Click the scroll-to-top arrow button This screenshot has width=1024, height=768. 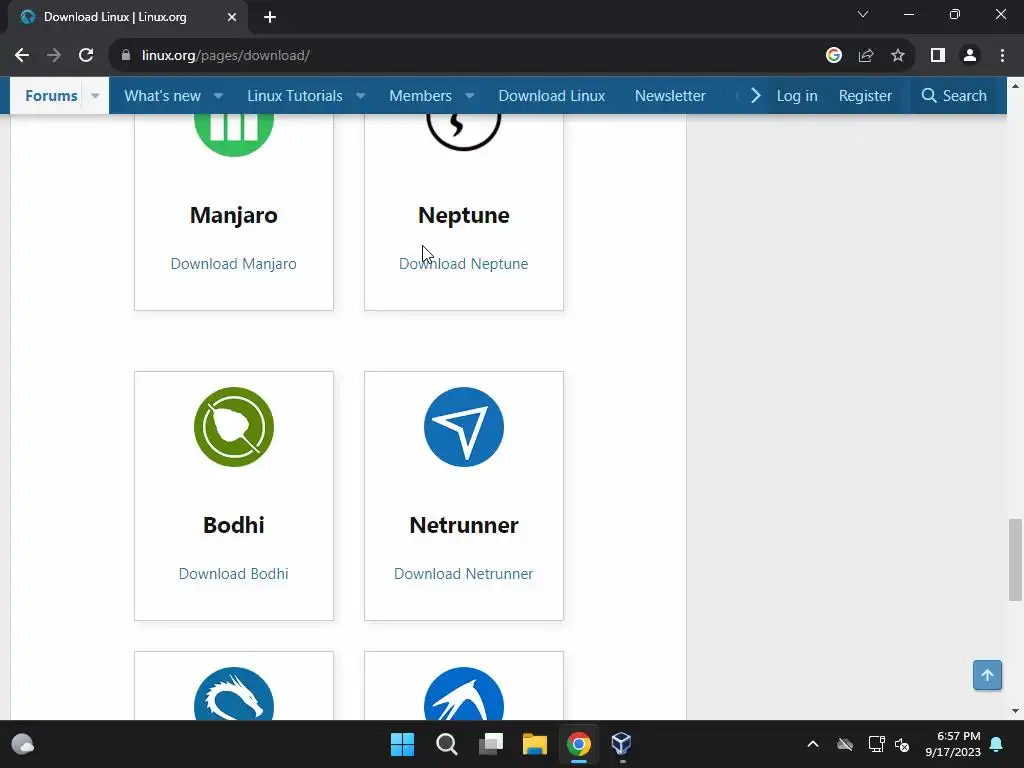987,675
